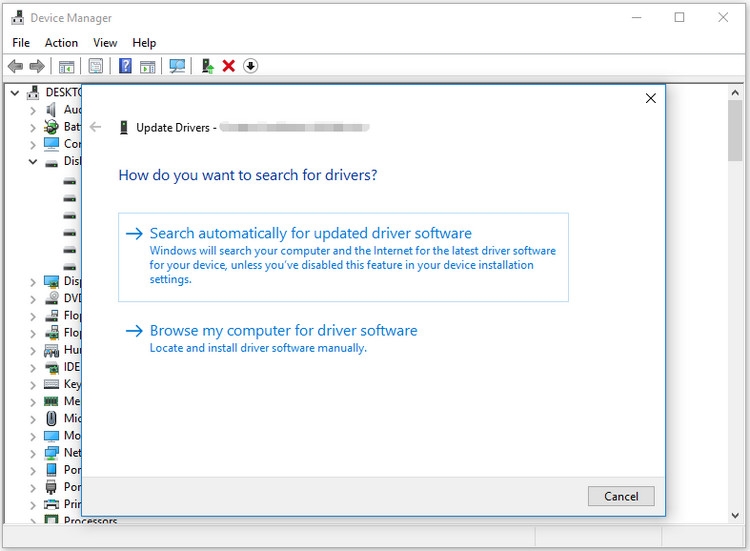Click the vertical scrollbar thumb in Device Manager
The width and height of the screenshot is (750, 551).
735,130
